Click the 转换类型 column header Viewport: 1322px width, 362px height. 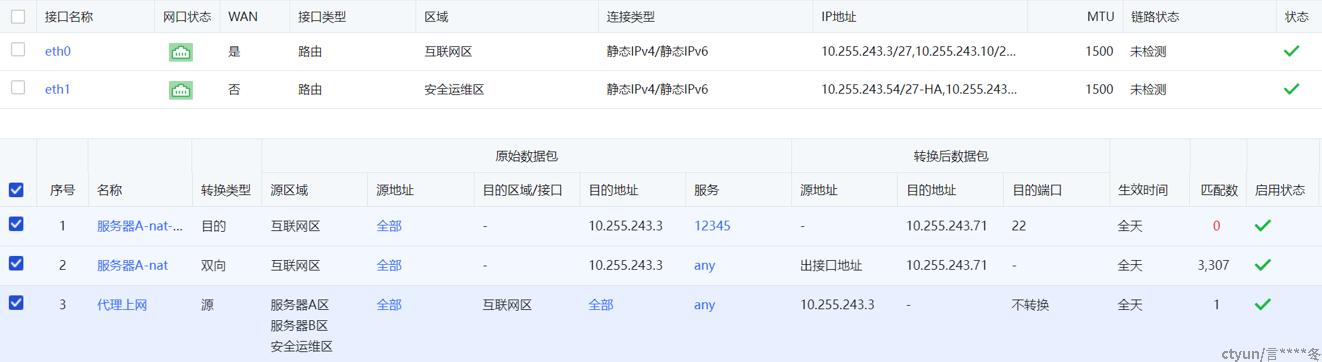(x=226, y=190)
